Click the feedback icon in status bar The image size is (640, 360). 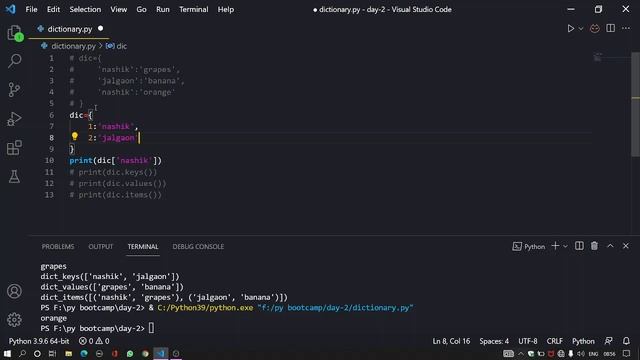click(x=609, y=341)
